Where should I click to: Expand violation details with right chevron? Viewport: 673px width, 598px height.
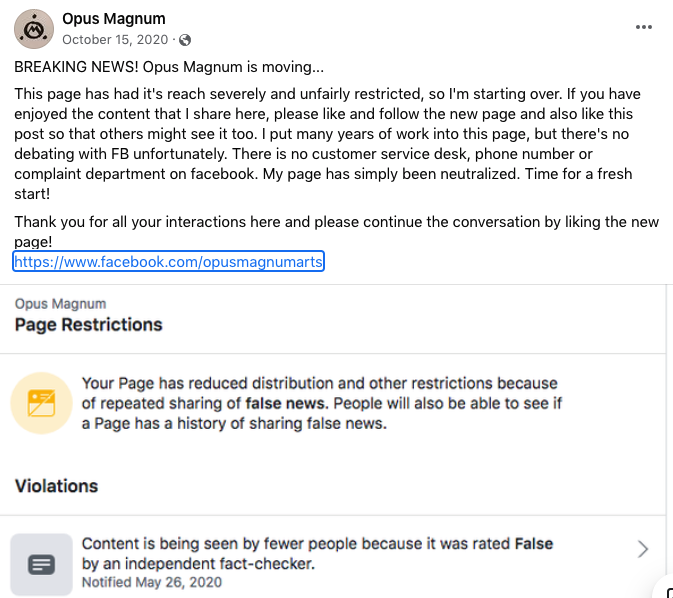tap(643, 549)
